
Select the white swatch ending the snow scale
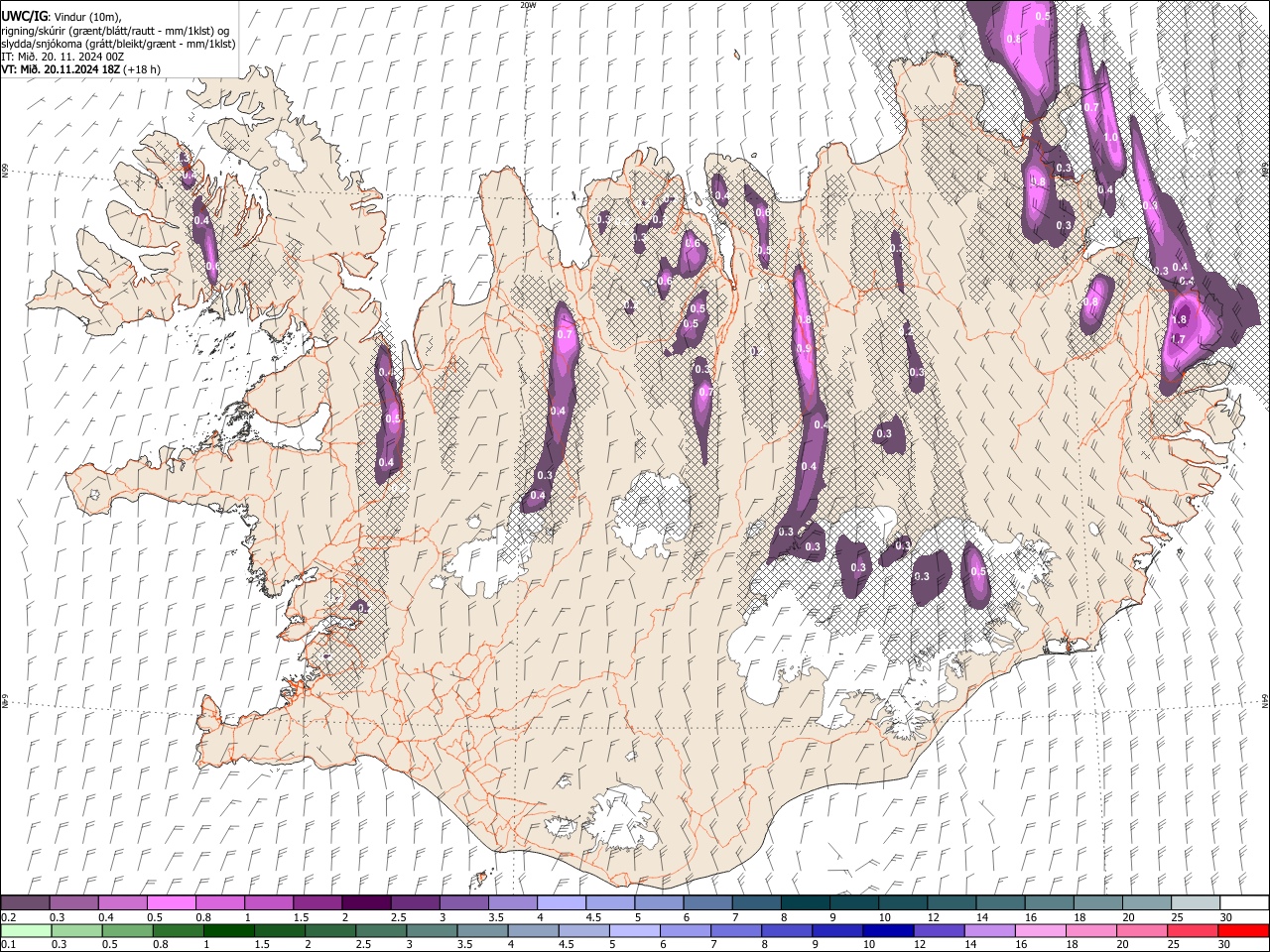point(1244,902)
